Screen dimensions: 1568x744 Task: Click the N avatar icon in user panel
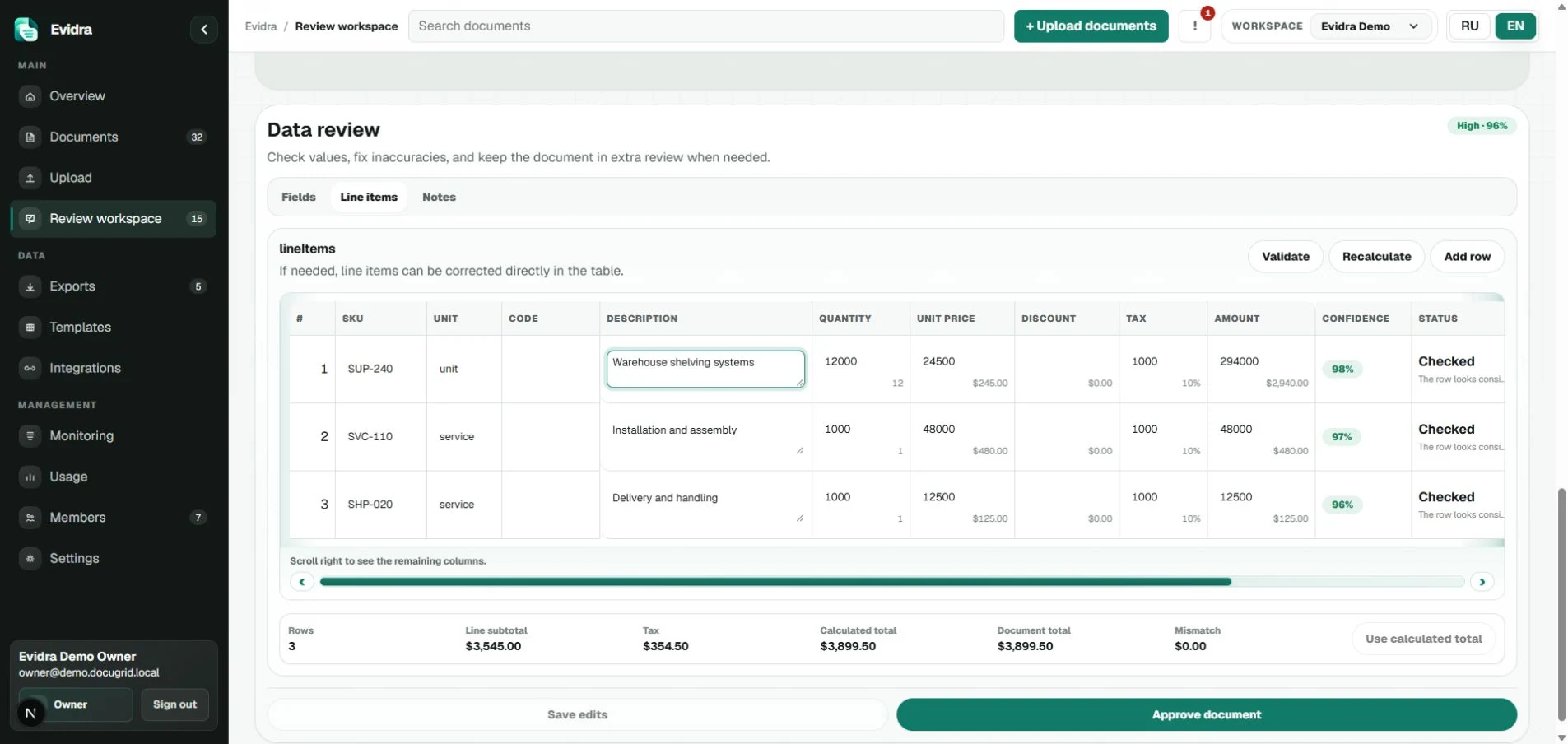[31, 713]
